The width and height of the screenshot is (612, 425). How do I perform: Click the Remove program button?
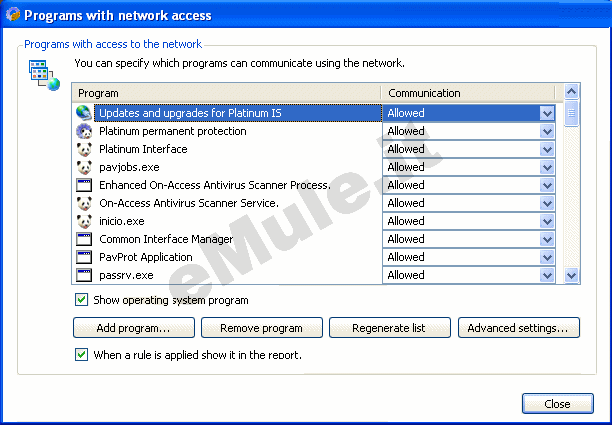click(262, 327)
